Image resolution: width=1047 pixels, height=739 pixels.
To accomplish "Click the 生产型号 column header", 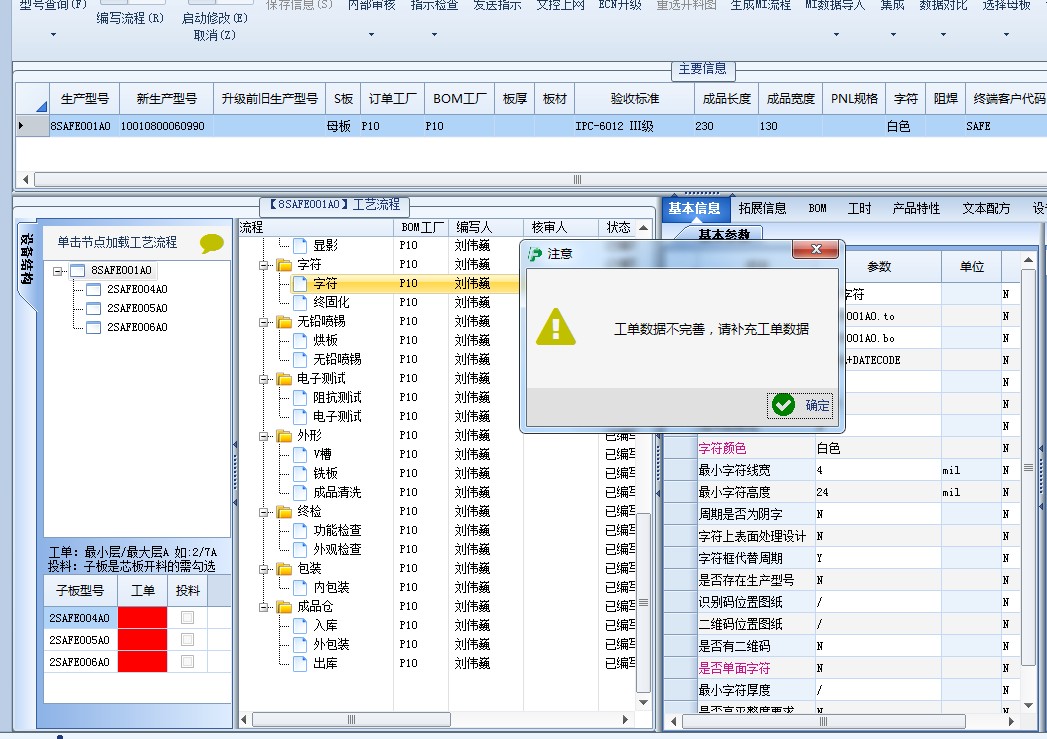I will click(85, 99).
